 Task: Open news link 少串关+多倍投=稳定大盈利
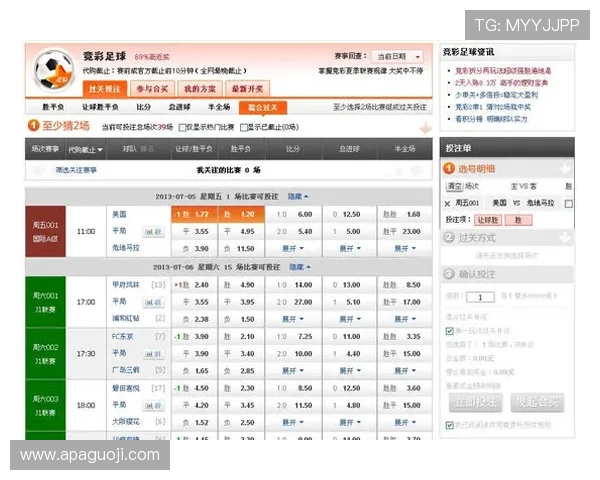pyautogui.click(x=496, y=95)
